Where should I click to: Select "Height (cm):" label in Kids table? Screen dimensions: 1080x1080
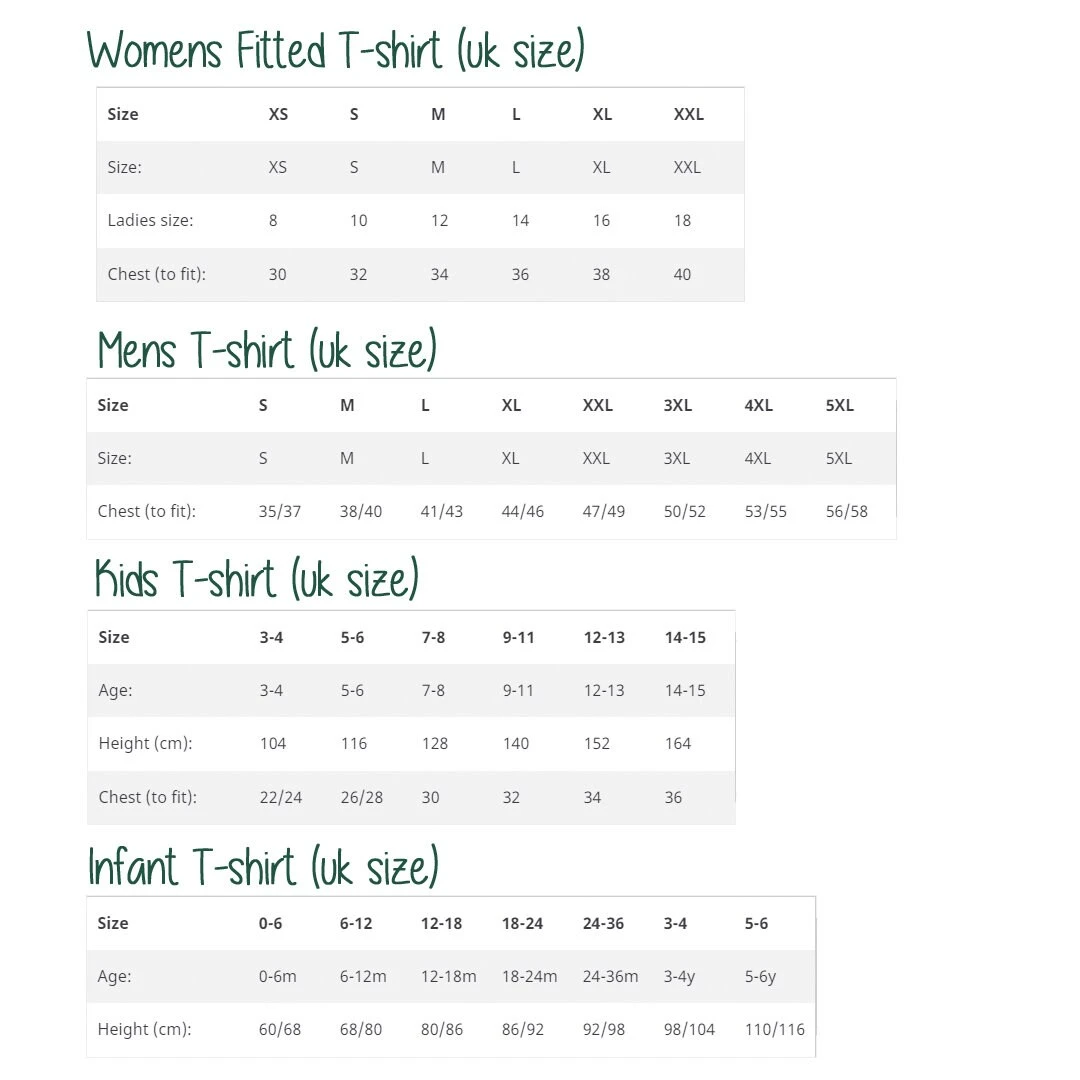tap(145, 743)
